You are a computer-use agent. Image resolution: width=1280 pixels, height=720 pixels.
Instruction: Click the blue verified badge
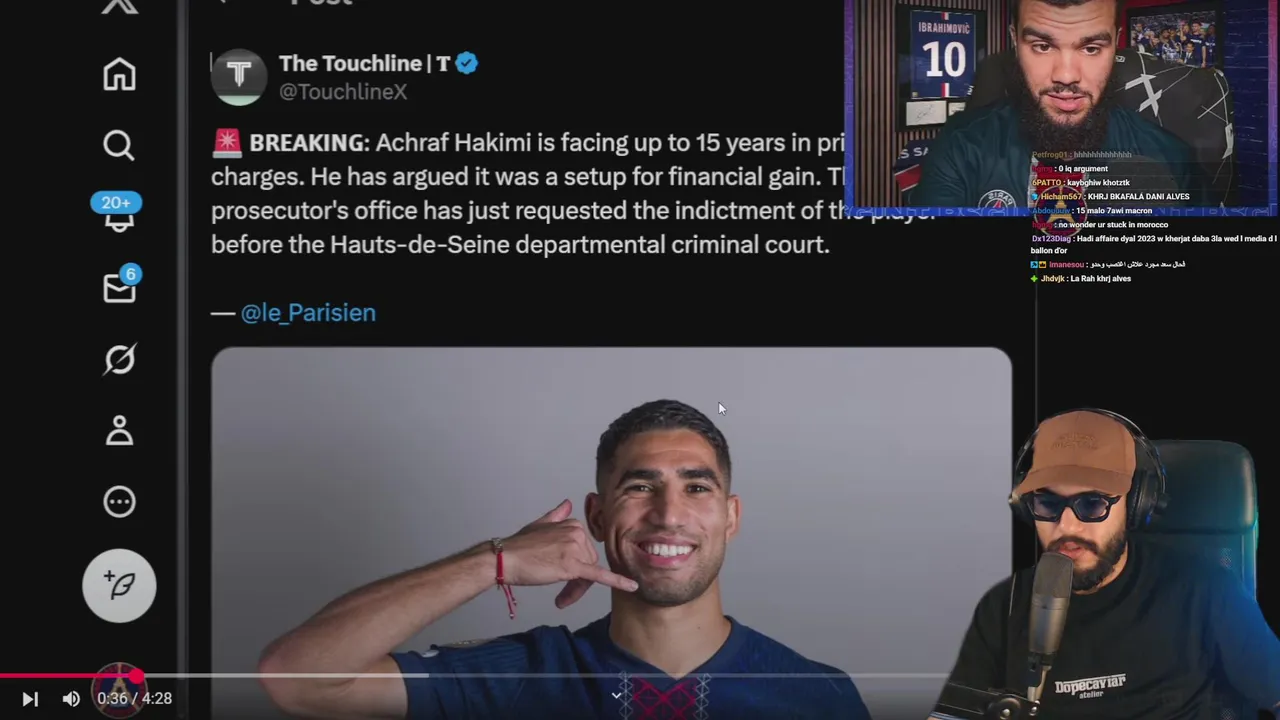(x=467, y=63)
